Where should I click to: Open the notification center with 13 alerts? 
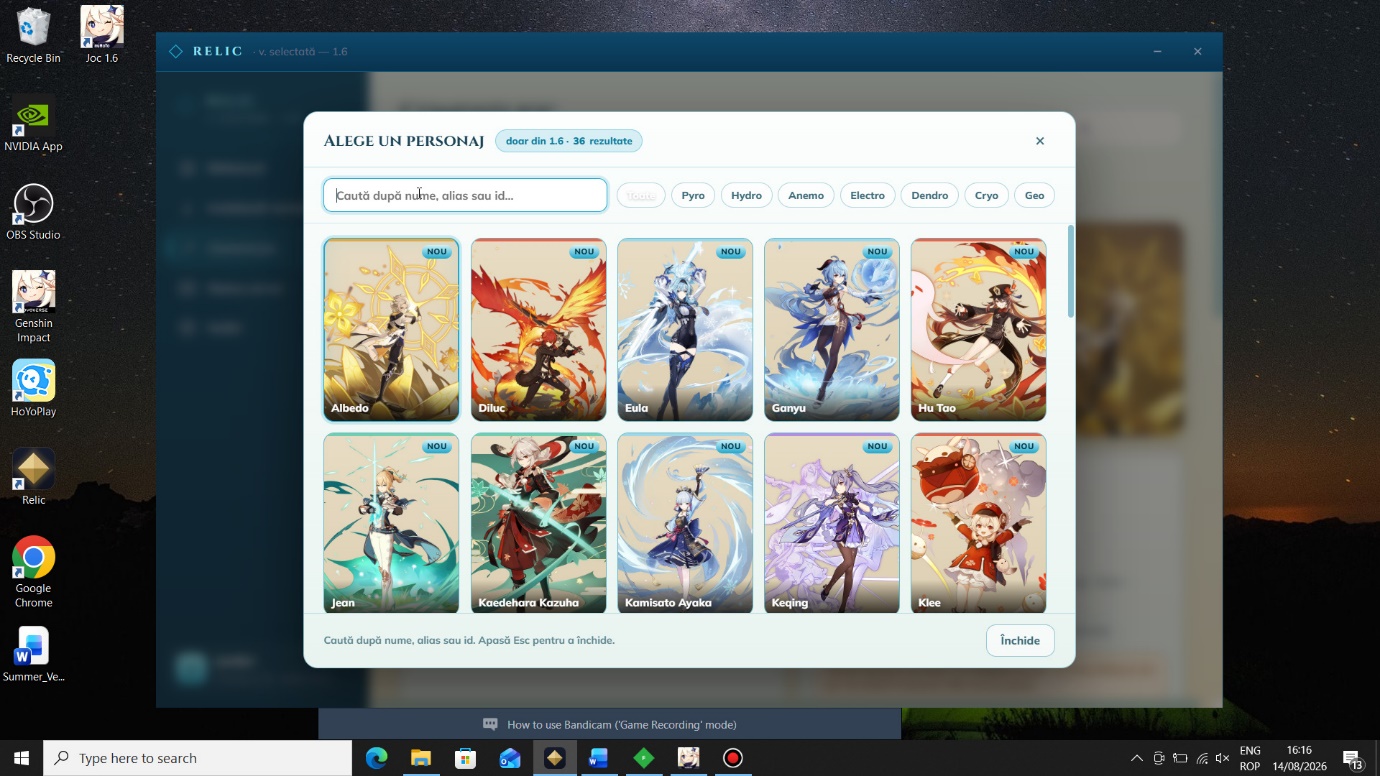coord(1353,758)
